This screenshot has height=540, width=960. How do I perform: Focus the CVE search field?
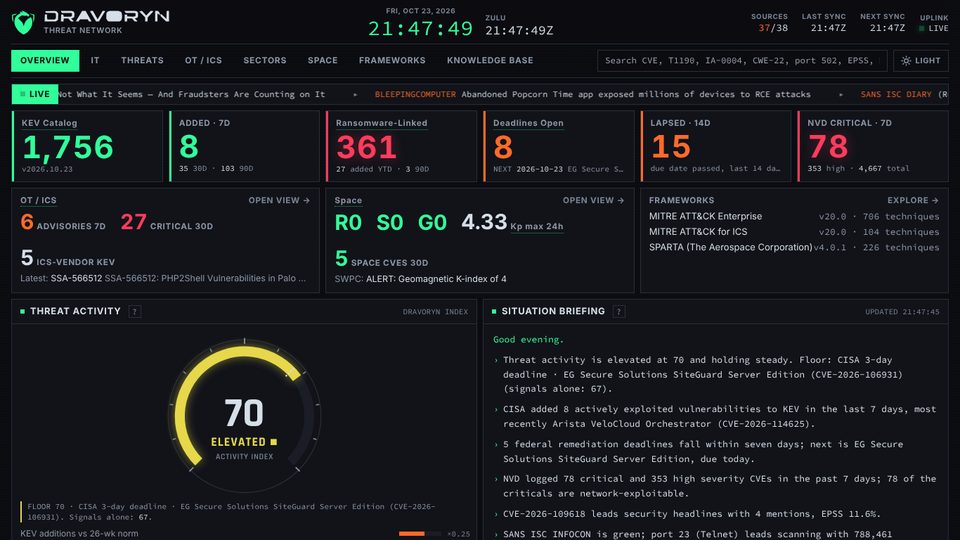[x=741, y=61]
